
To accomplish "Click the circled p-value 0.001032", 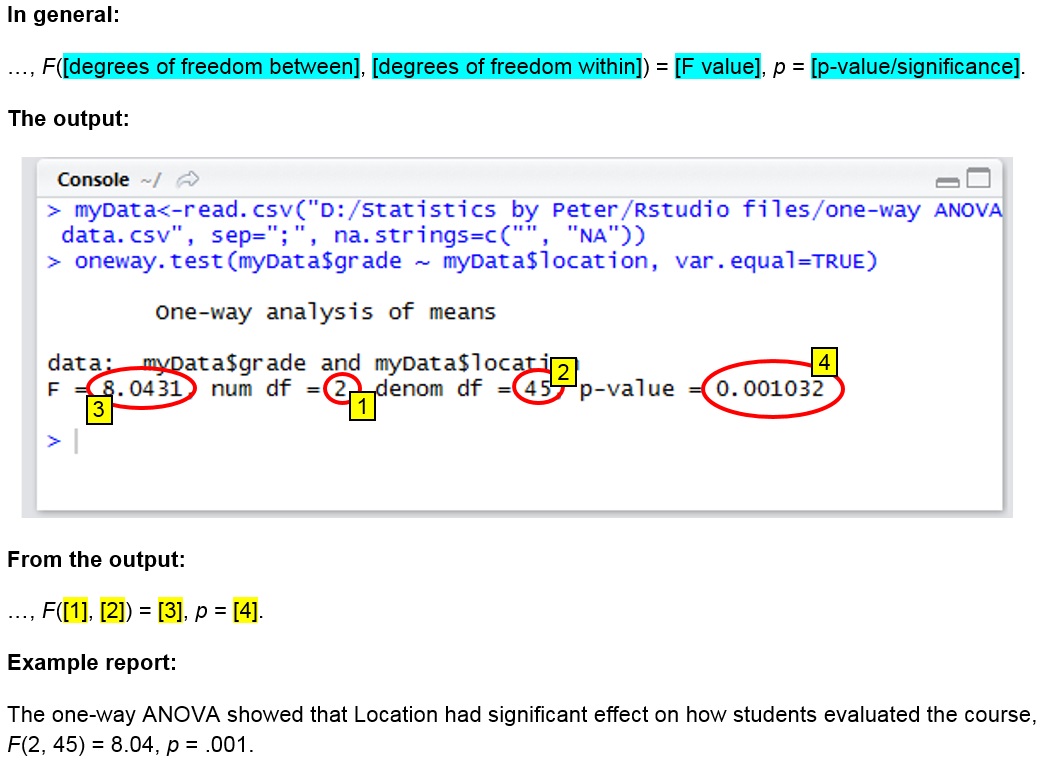I will point(771,389).
